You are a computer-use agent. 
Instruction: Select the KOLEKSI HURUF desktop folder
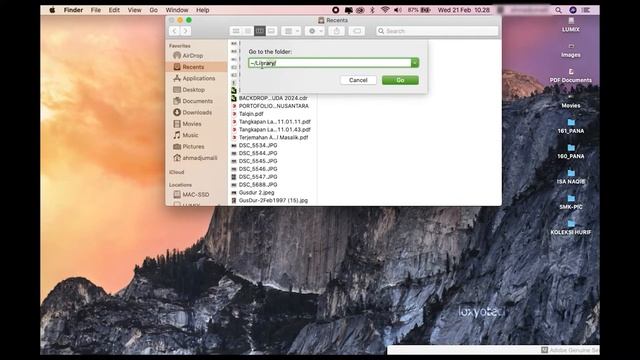coord(571,227)
